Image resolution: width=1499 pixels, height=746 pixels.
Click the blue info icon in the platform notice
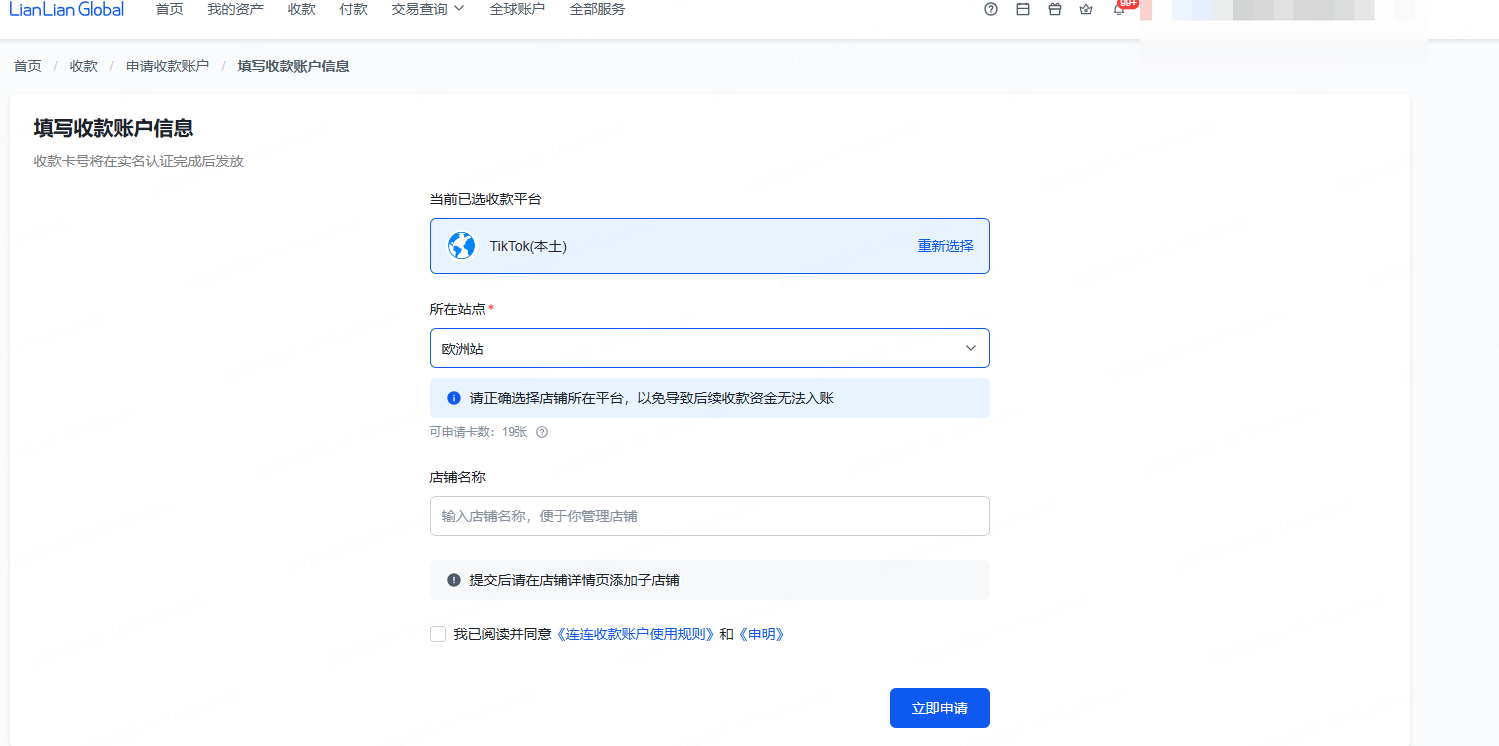(454, 398)
